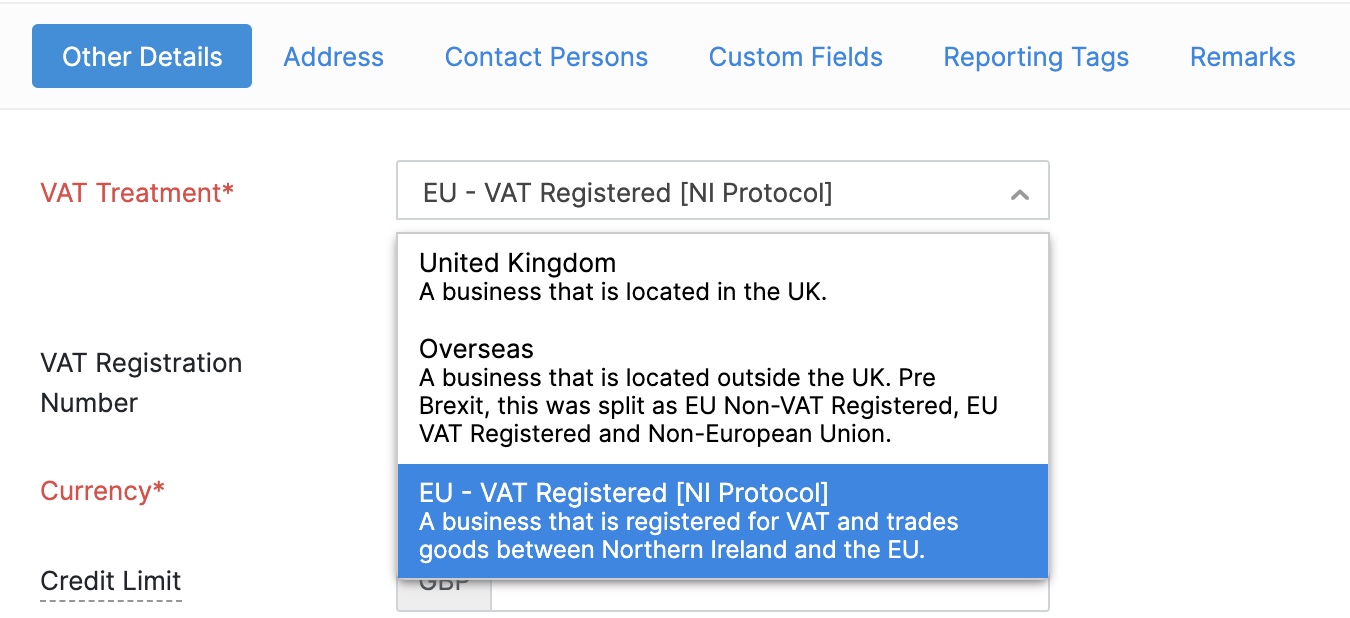Switch to the Custom Fields tab

(x=795, y=57)
